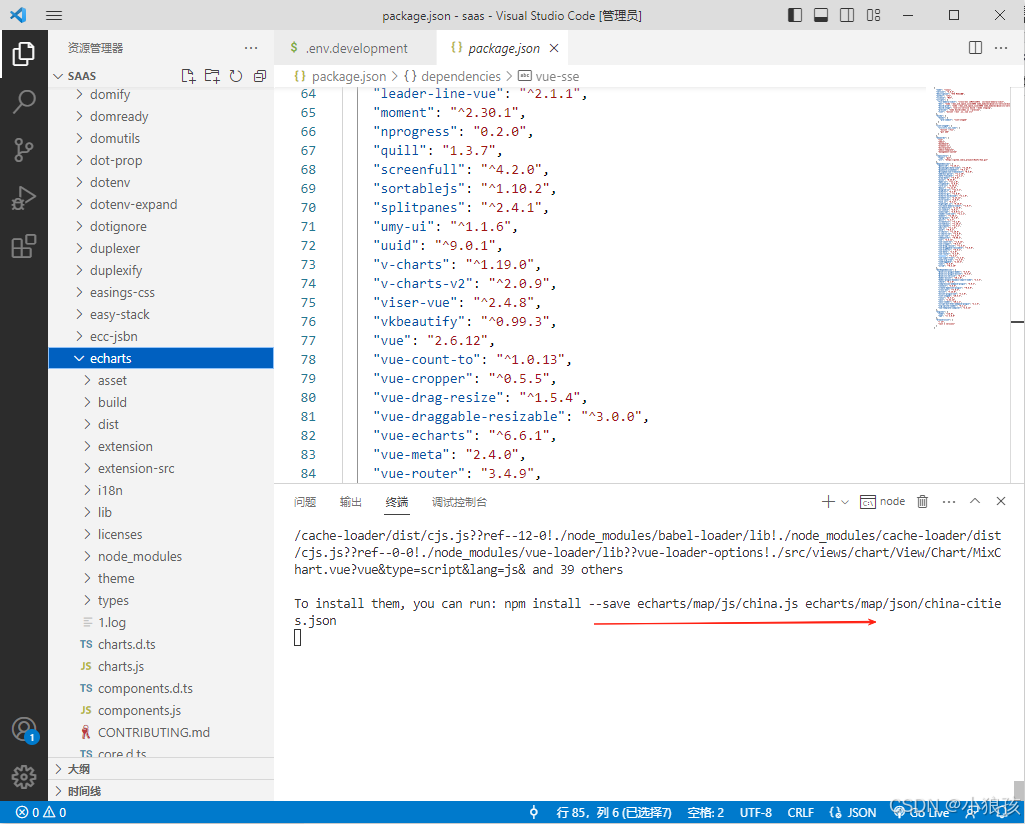Image resolution: width=1025 pixels, height=824 pixels.
Task: Expand the 大纲 outline section
Action: point(161,769)
